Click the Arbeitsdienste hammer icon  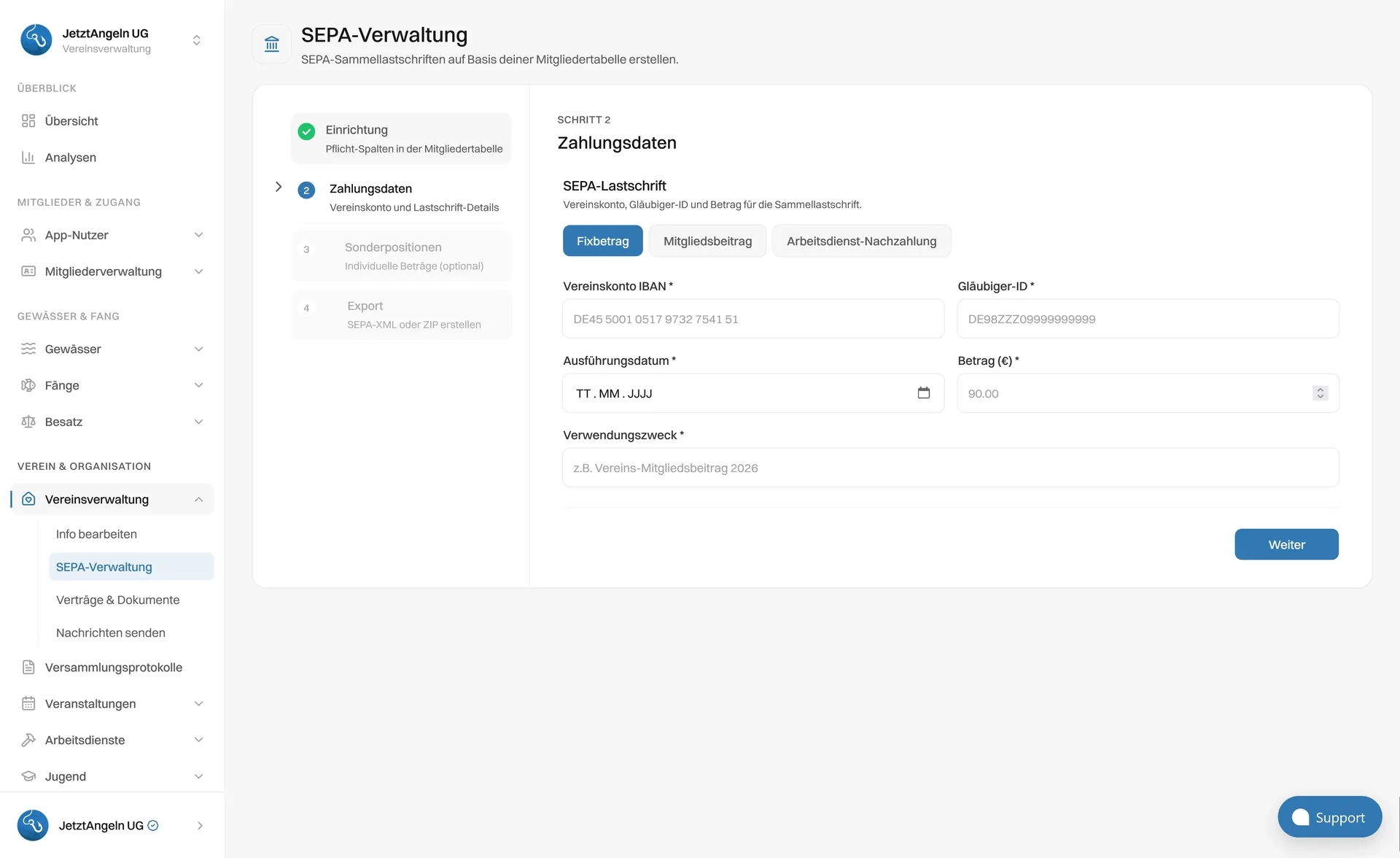click(x=28, y=740)
